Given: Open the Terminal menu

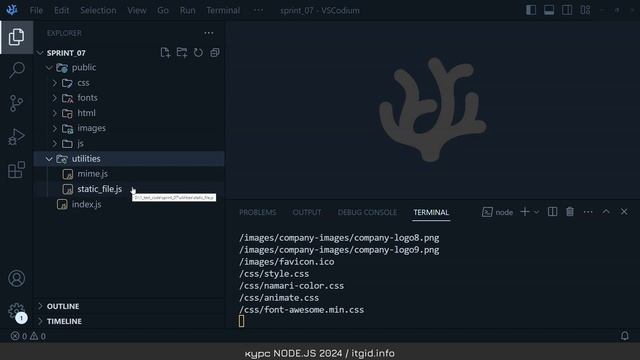Looking at the screenshot, I should coord(223,11).
